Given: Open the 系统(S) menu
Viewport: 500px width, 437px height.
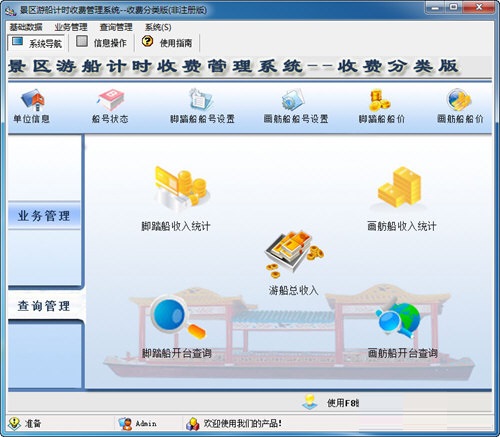Looking at the screenshot, I should [158, 27].
